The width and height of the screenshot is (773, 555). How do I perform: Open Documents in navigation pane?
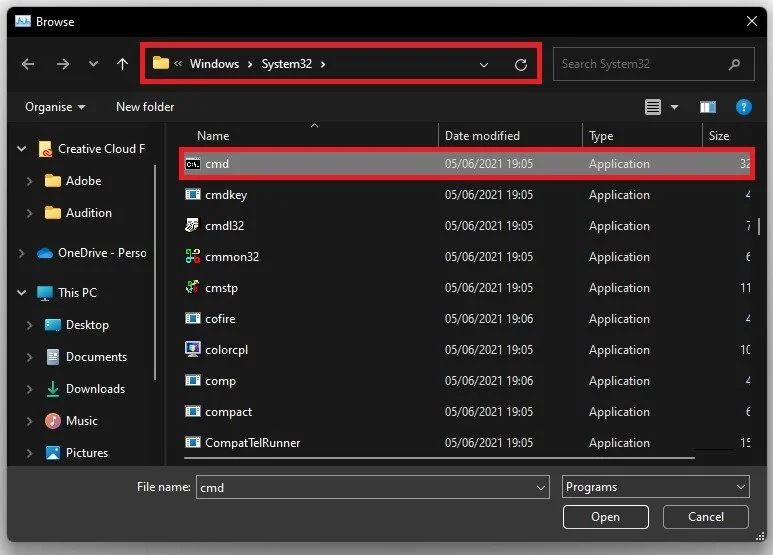(x=86, y=357)
